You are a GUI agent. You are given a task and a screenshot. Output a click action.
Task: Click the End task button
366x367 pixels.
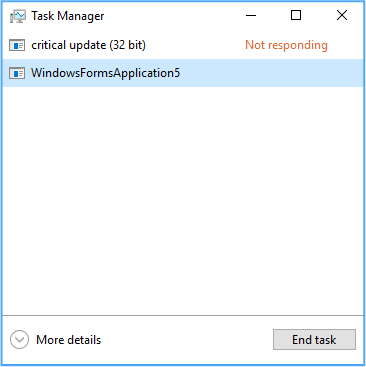[x=314, y=340]
